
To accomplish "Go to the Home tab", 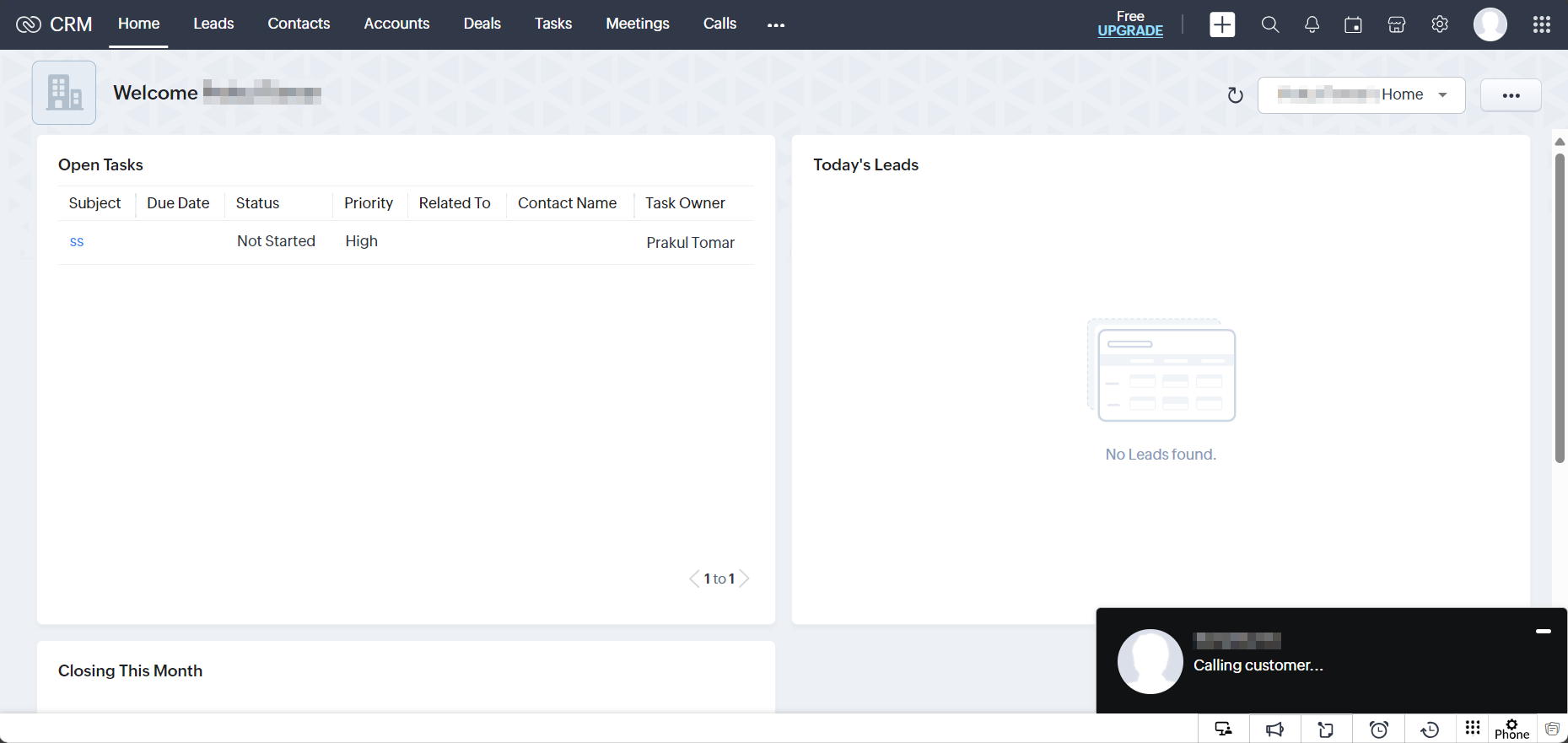I will [x=139, y=24].
